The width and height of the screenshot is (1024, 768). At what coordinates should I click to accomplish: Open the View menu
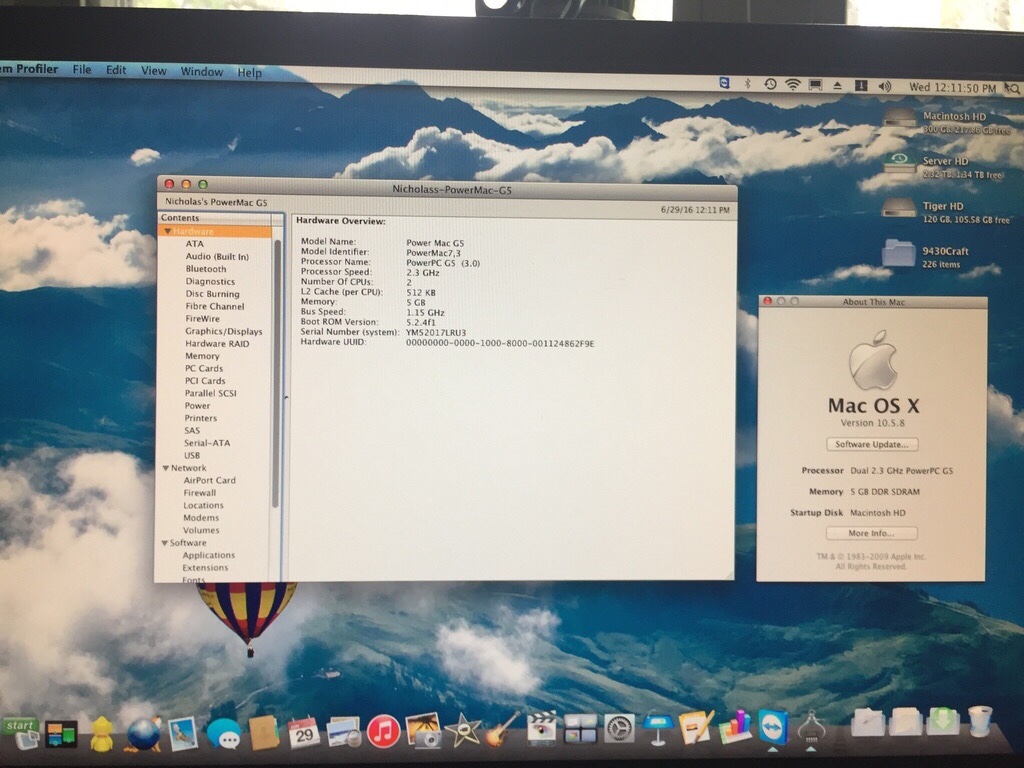click(x=153, y=71)
